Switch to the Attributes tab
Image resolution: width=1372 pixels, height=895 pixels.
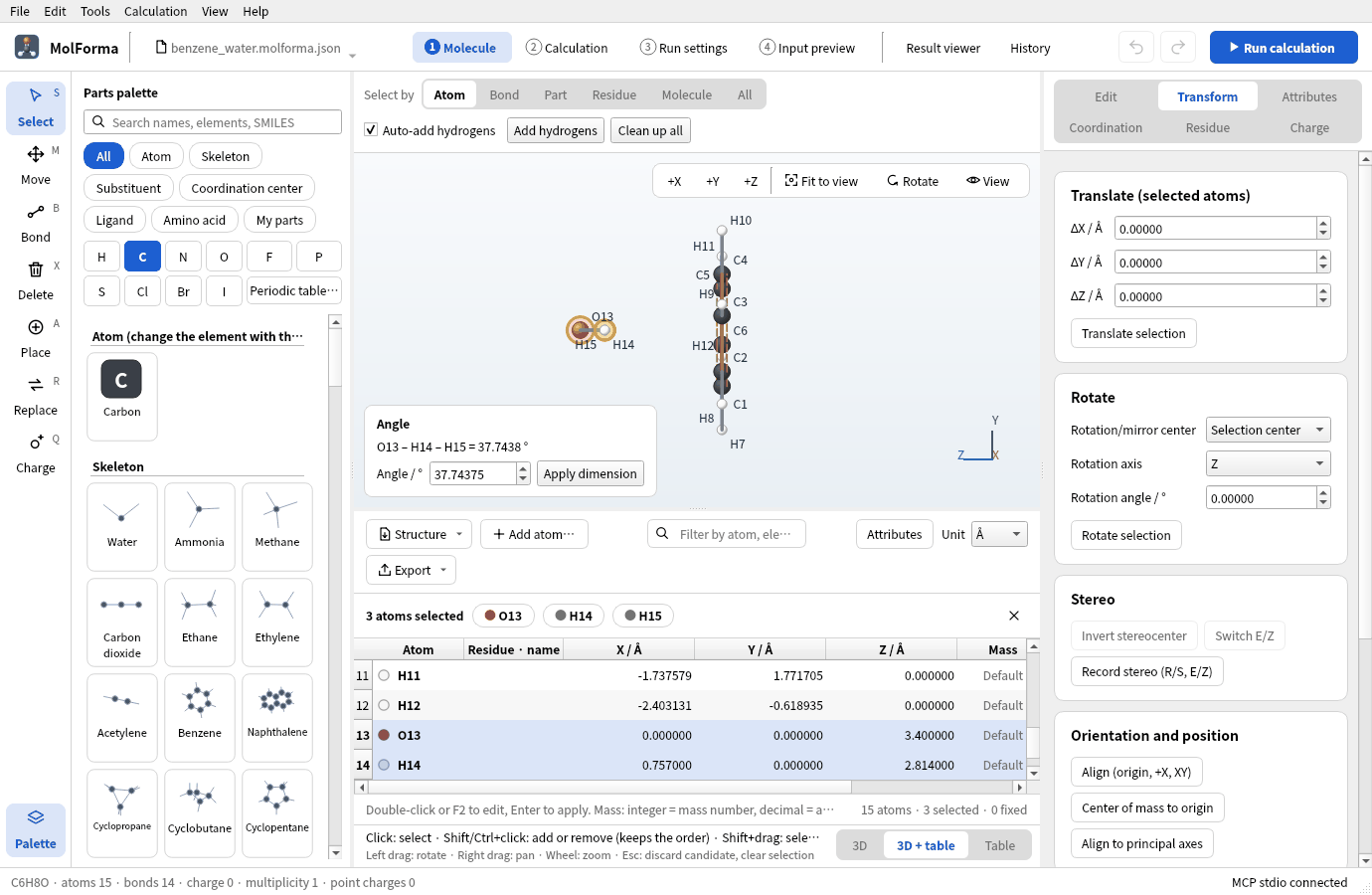click(x=1309, y=96)
